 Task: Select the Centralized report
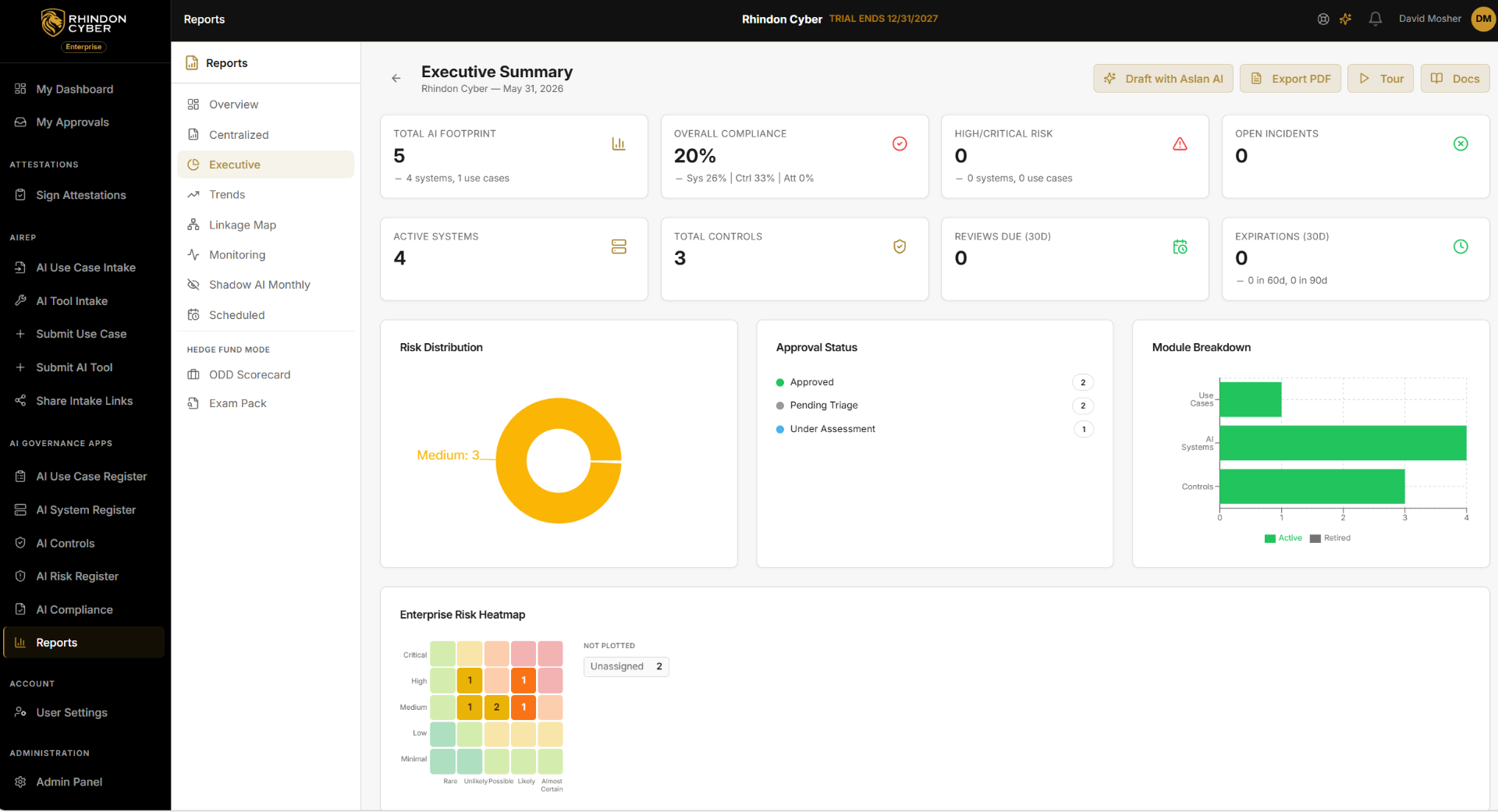pos(265,135)
